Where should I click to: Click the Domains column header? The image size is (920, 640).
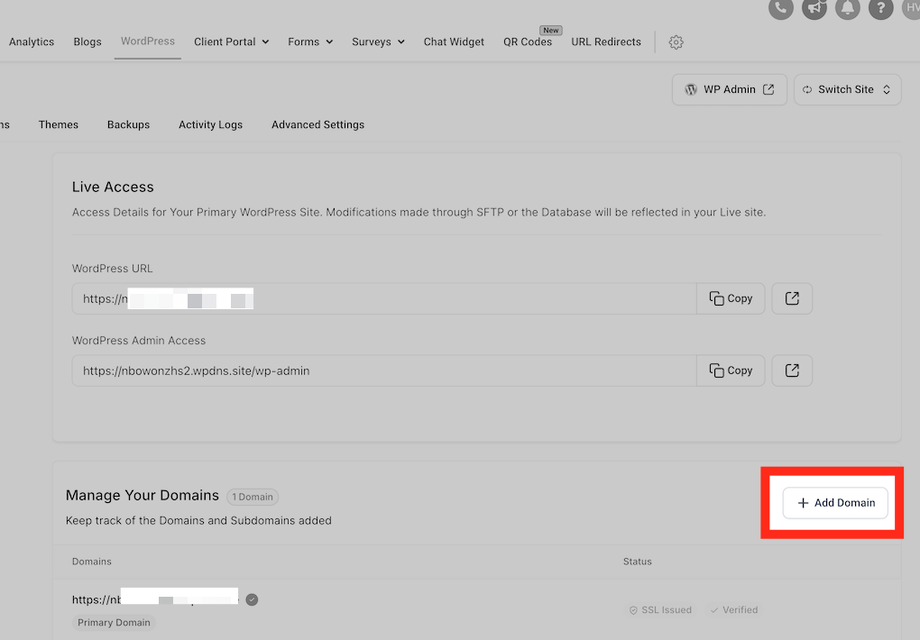coord(92,561)
